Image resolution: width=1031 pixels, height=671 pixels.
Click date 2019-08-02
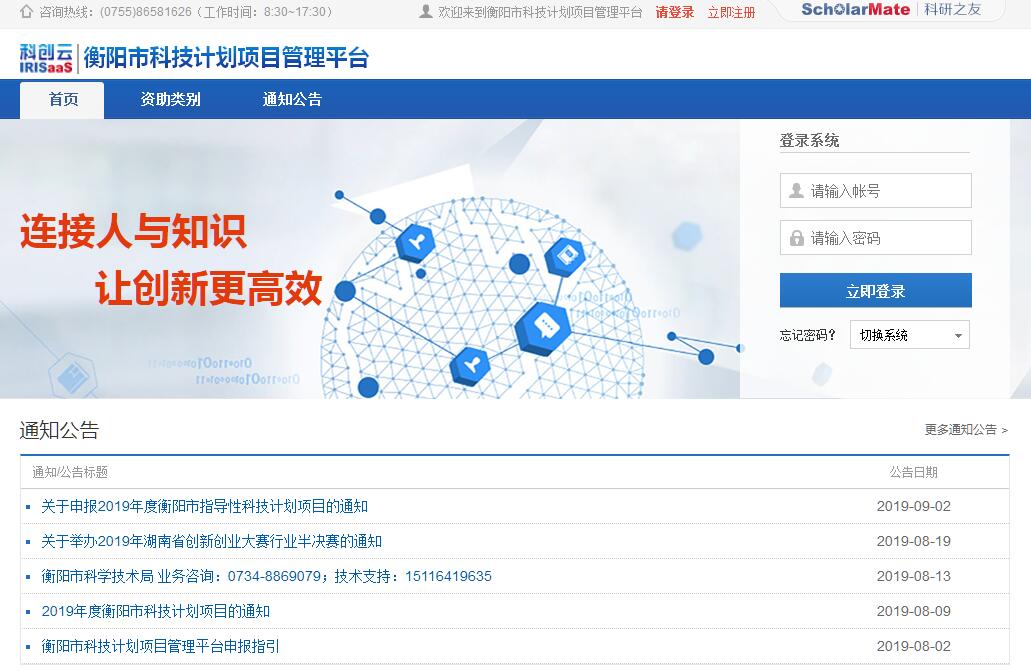coord(913,646)
